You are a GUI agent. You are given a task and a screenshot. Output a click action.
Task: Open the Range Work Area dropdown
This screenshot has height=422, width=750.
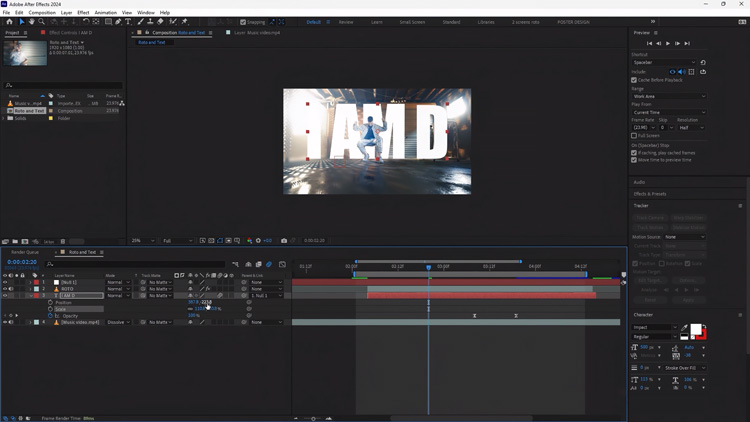[669, 97]
